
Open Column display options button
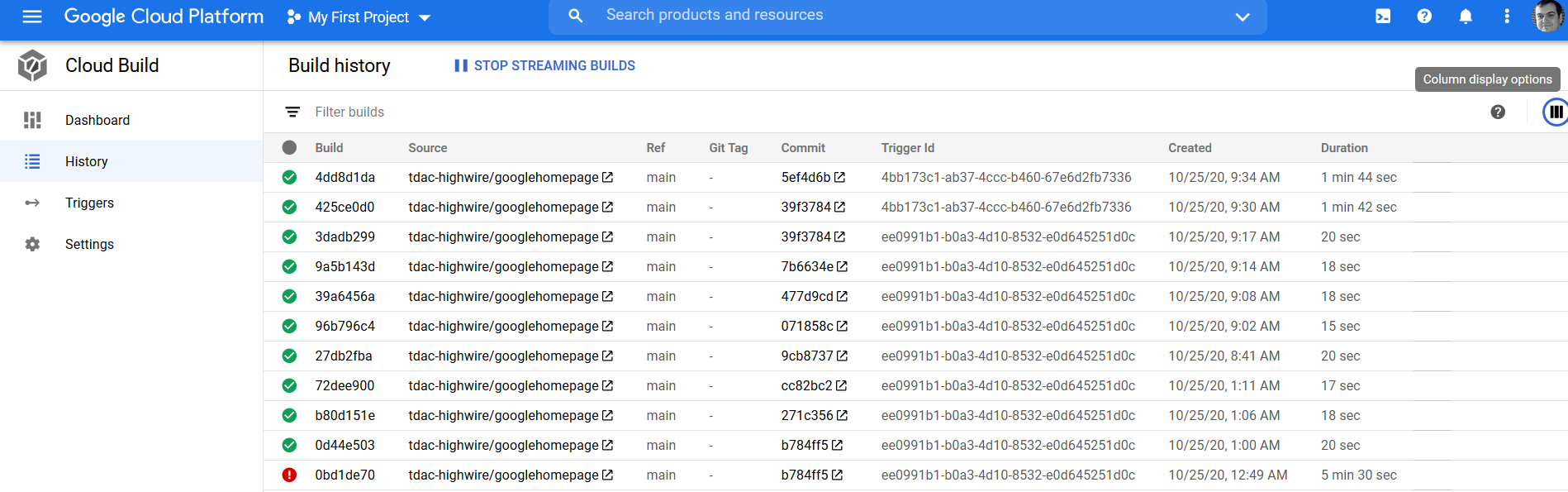click(x=1556, y=112)
